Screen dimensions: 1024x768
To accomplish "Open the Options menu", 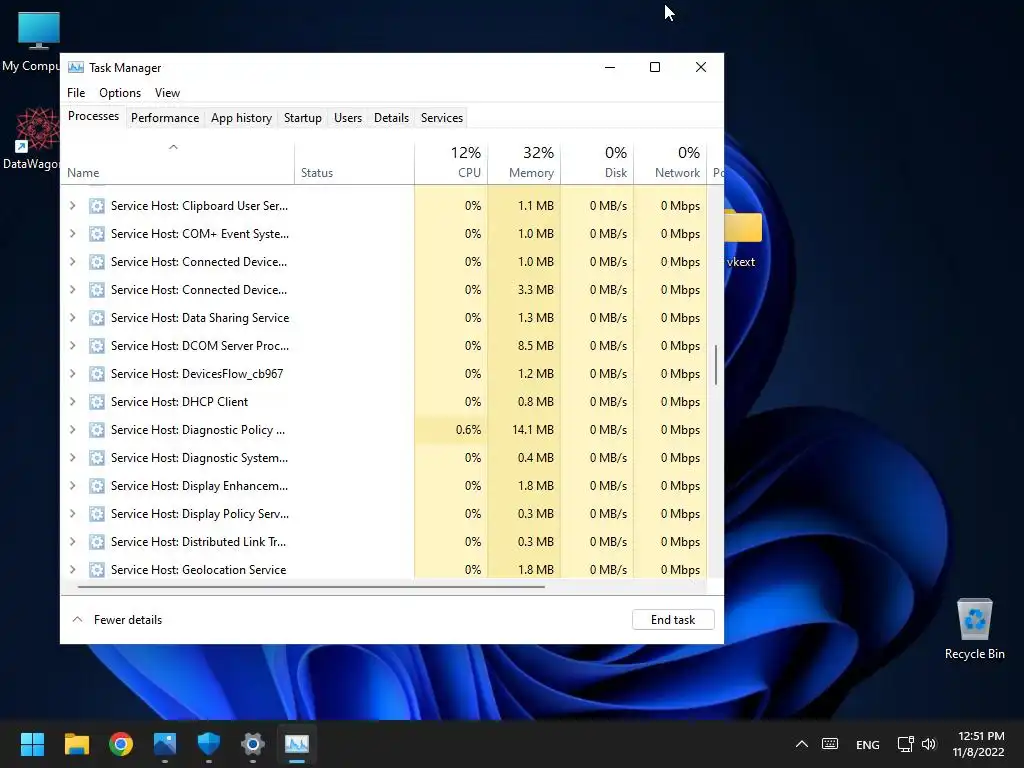I will [x=120, y=93].
